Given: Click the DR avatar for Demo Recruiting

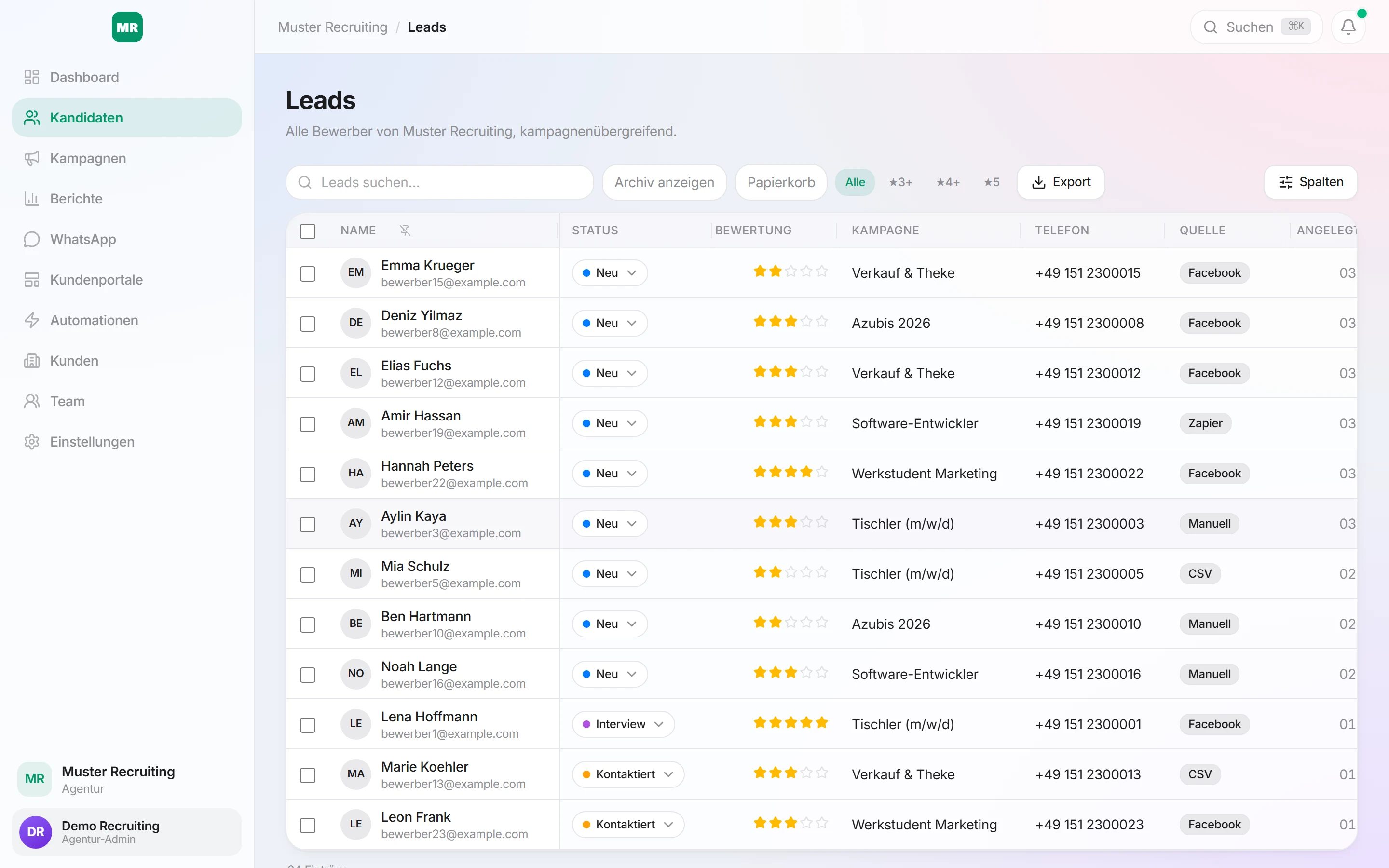Looking at the screenshot, I should point(36,832).
